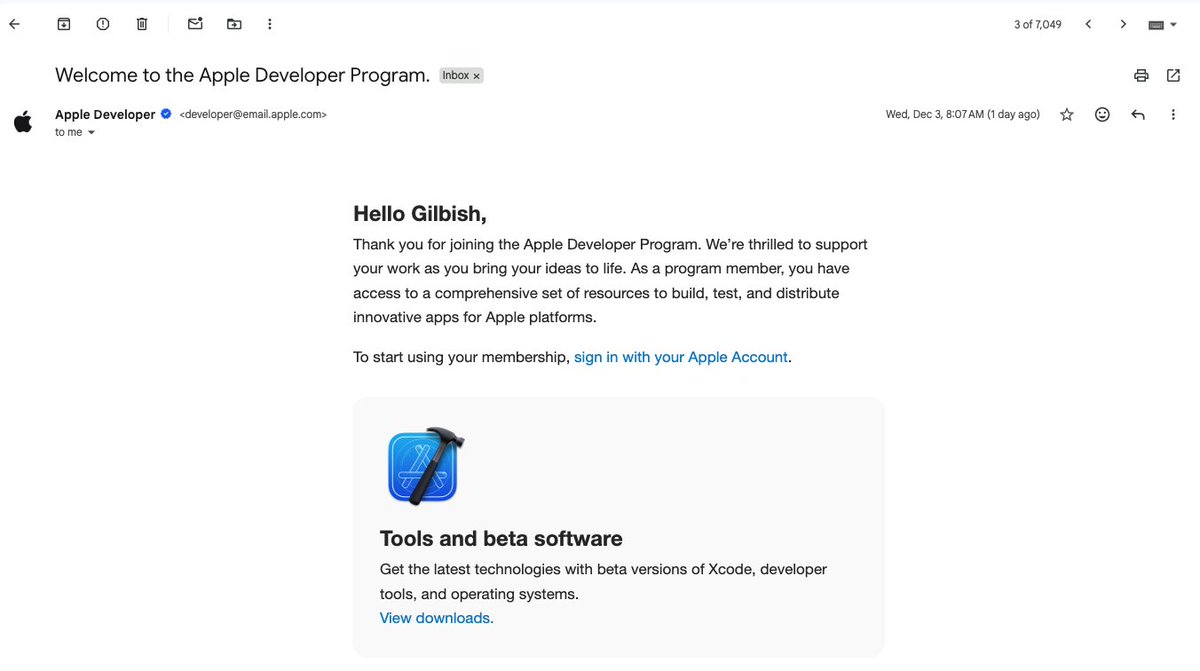Click the '3 of 7,049' message counter
Image resolution: width=1200 pixels, height=671 pixels.
pyautogui.click(x=1038, y=25)
